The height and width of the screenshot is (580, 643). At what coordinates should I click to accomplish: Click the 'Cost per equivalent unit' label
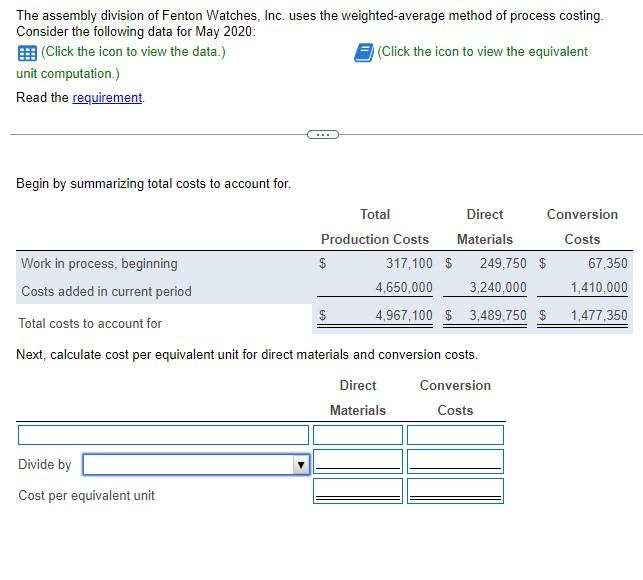(x=87, y=496)
